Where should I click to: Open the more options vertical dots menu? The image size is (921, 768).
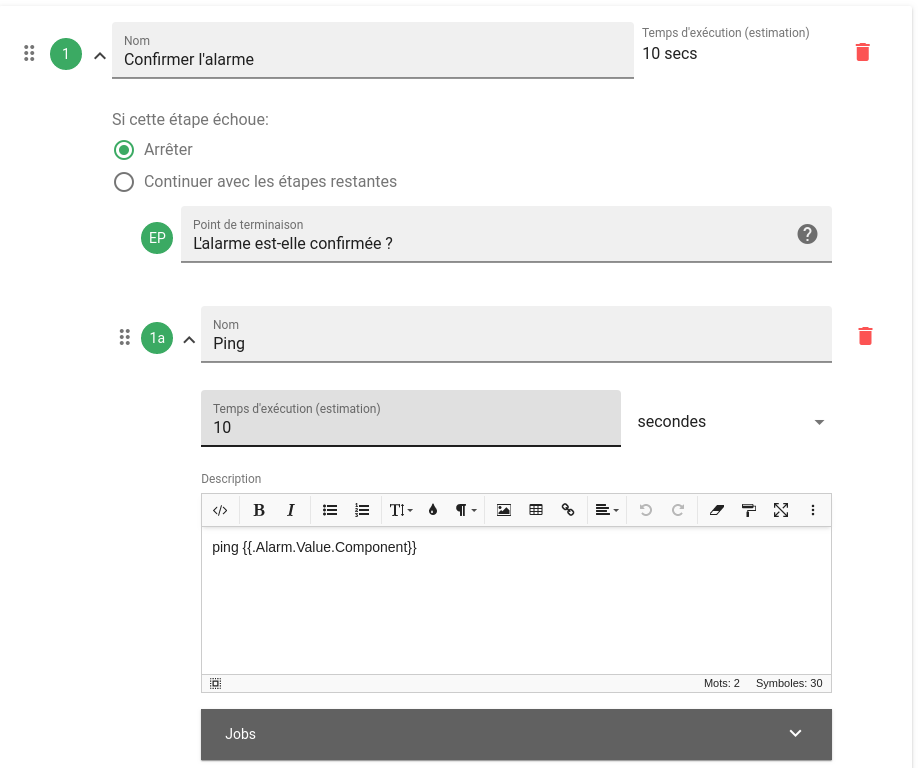tap(813, 510)
